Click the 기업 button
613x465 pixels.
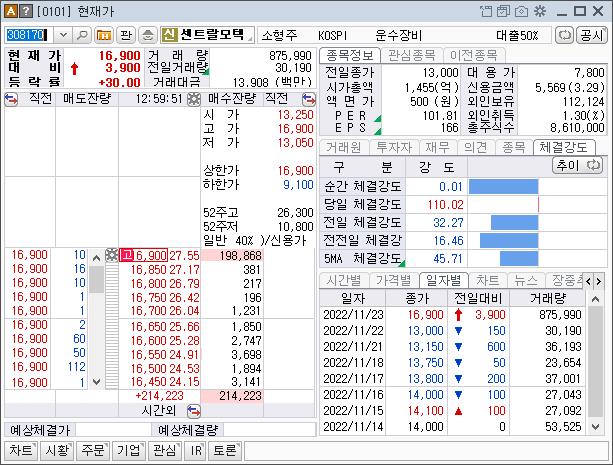pos(129,451)
